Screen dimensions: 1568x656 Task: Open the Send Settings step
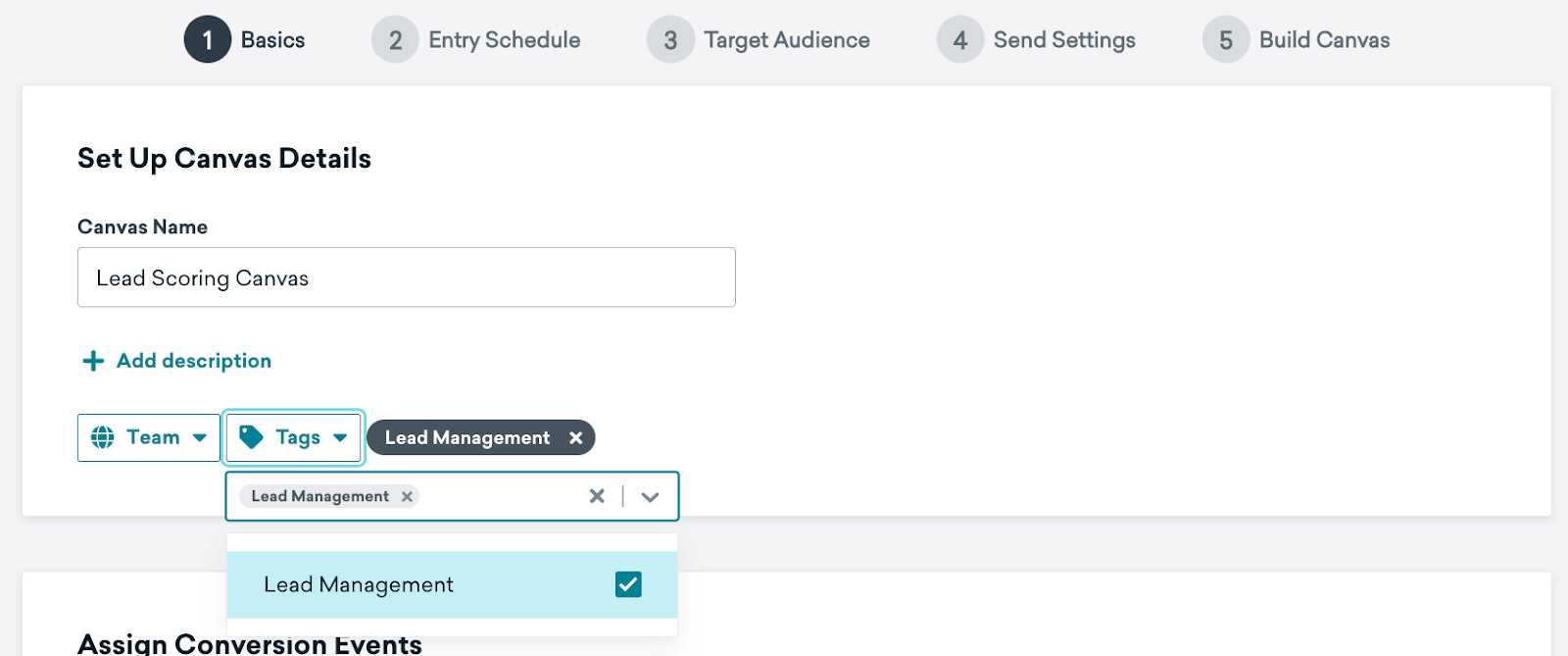click(1037, 40)
